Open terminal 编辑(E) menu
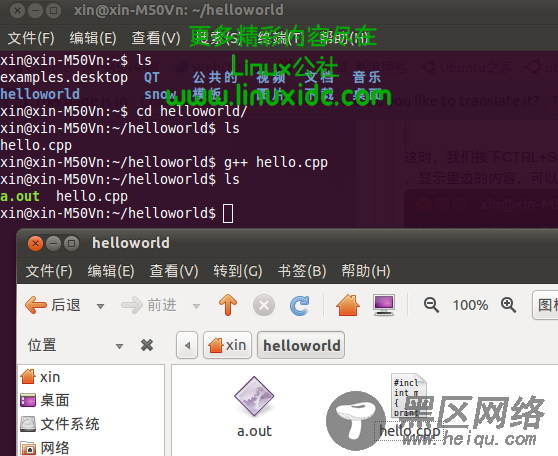Viewport: 558px width, 456px height. tap(93, 38)
